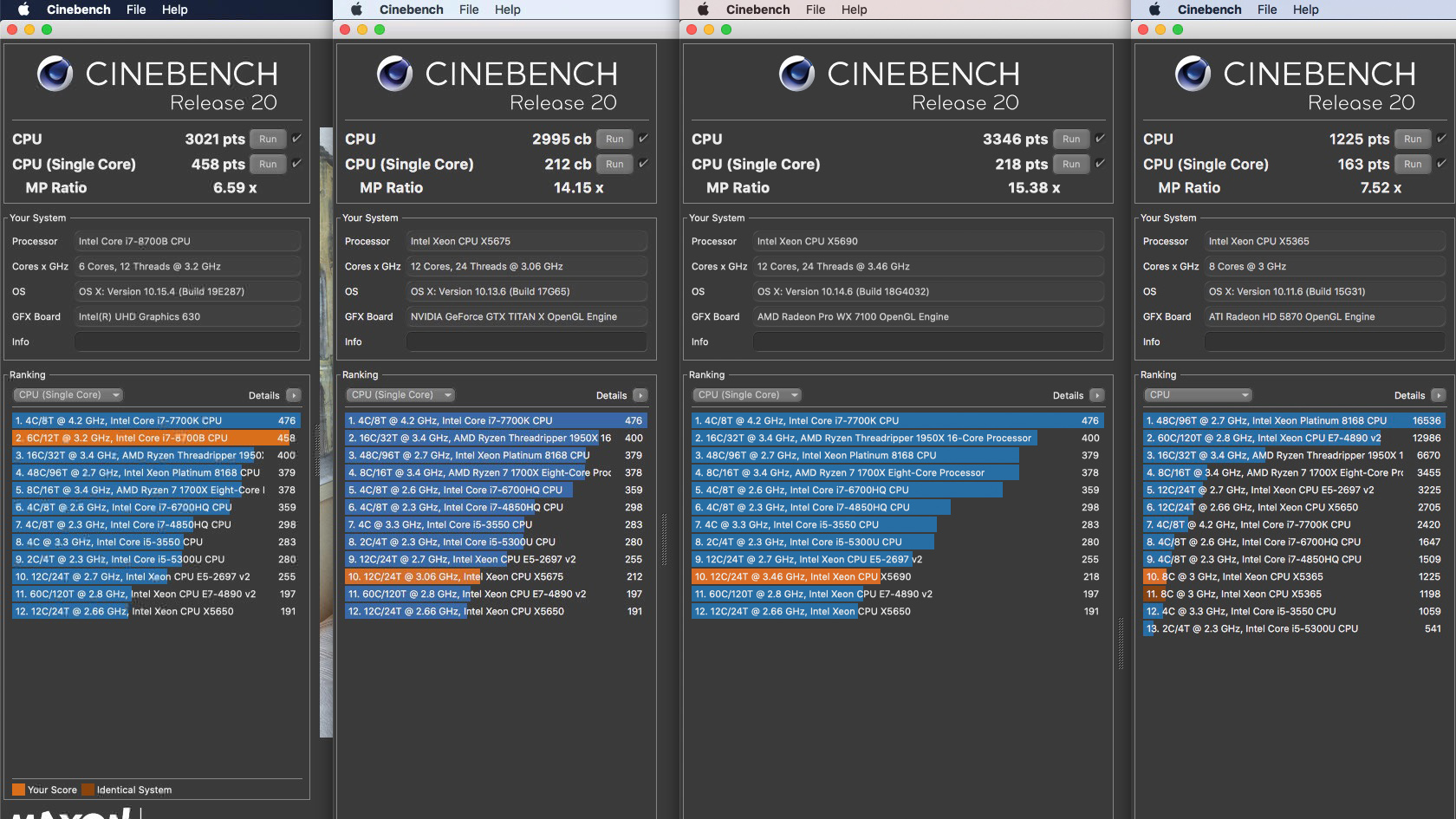Select brown X5365 row scoring 1198
The image size is (1456, 819).
pos(1294,594)
